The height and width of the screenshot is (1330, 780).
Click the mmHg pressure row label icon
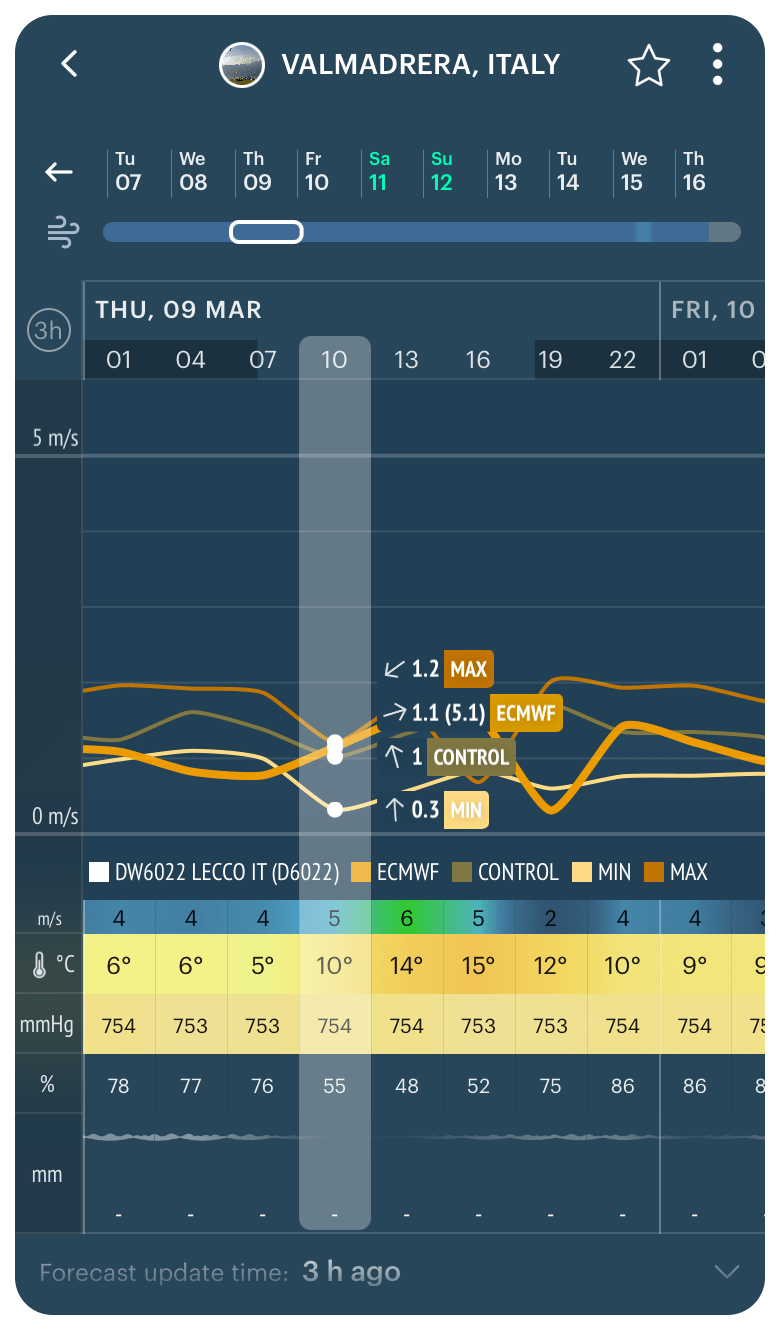tap(47, 1024)
